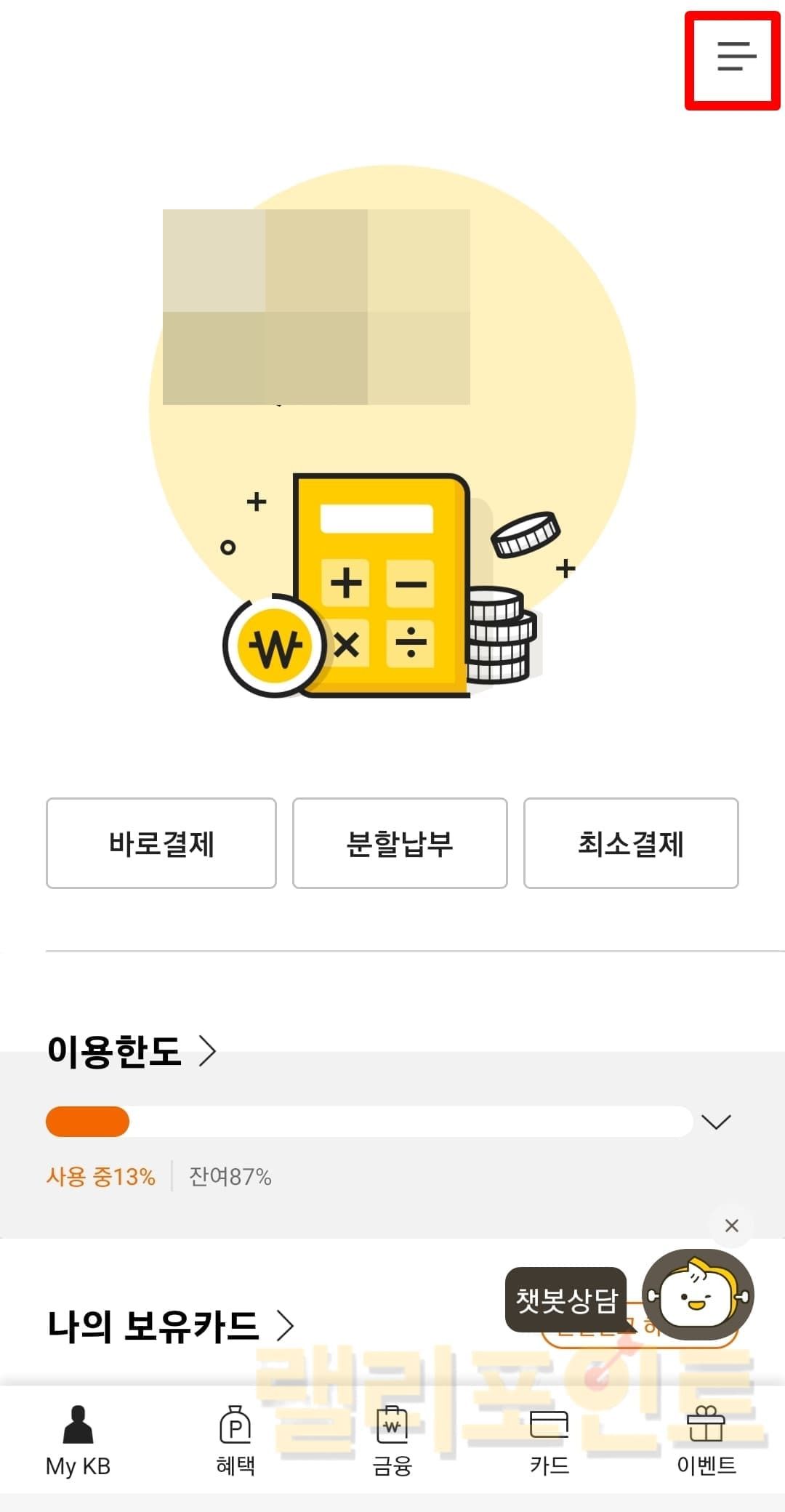Click the W won coin illustration
This screenshot has height=1512, width=785.
[x=275, y=646]
